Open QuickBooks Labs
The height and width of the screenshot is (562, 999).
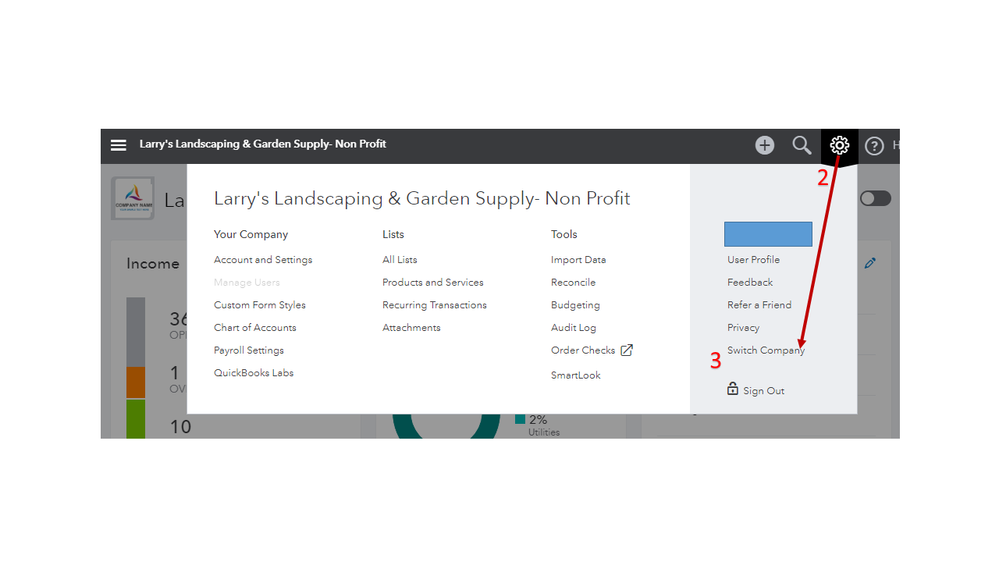point(254,373)
